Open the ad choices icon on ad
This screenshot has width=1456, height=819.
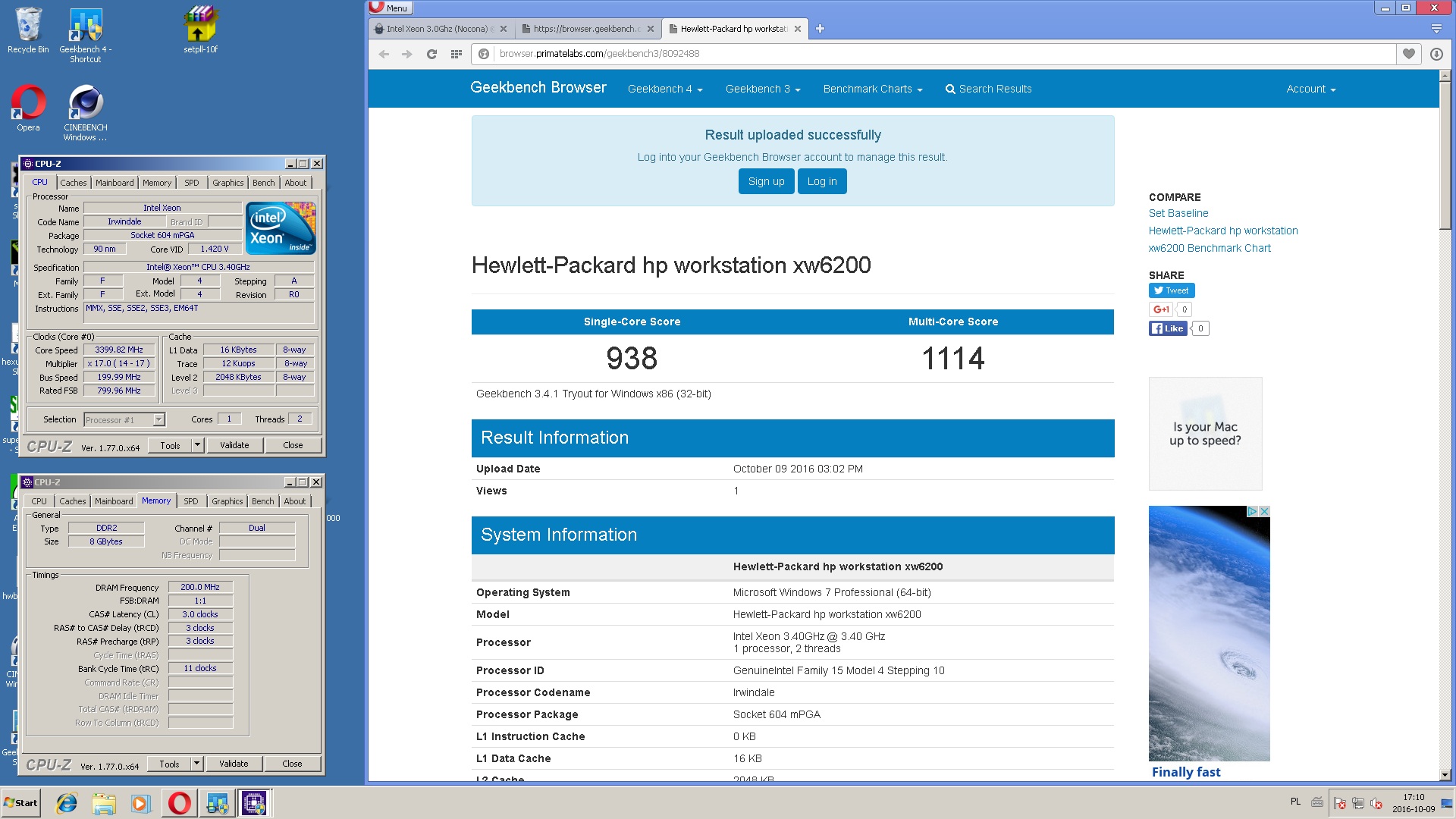tap(1253, 512)
